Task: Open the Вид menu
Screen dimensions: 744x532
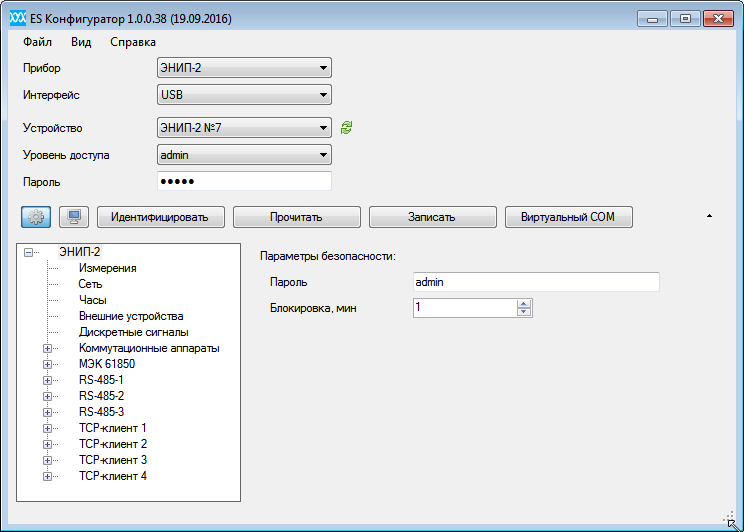Action: point(81,42)
